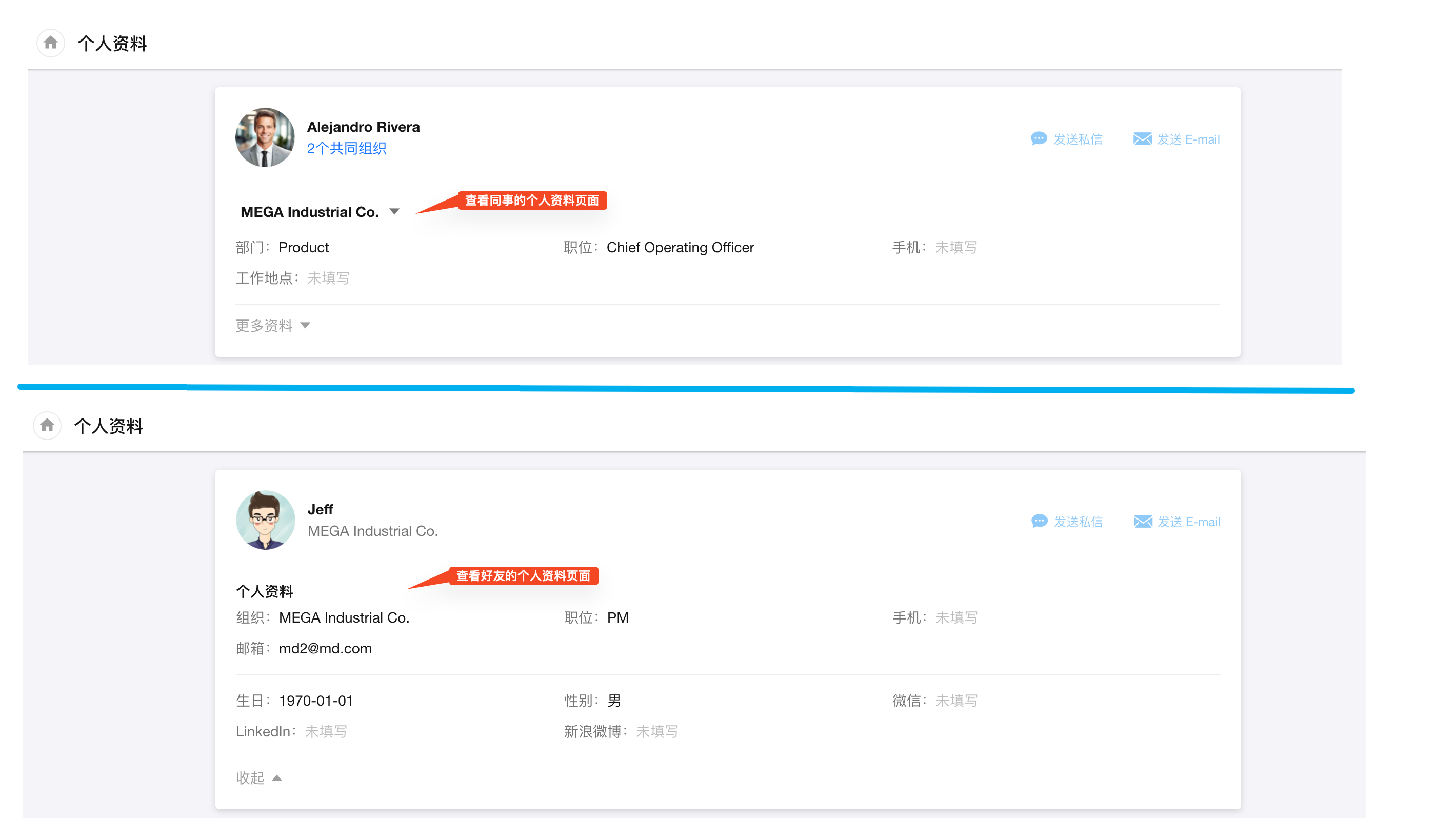Viewport: 1456px width, 839px height.
Task: Click Jeff's email md2@md.com
Action: pos(325,648)
